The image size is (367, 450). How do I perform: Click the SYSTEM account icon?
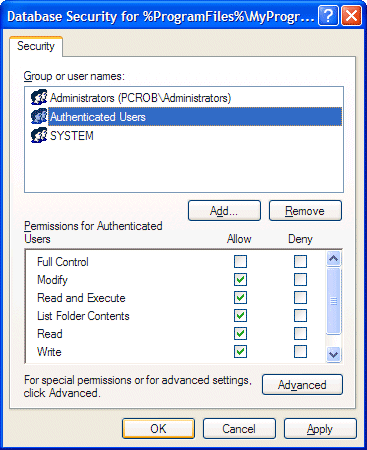pos(39,135)
